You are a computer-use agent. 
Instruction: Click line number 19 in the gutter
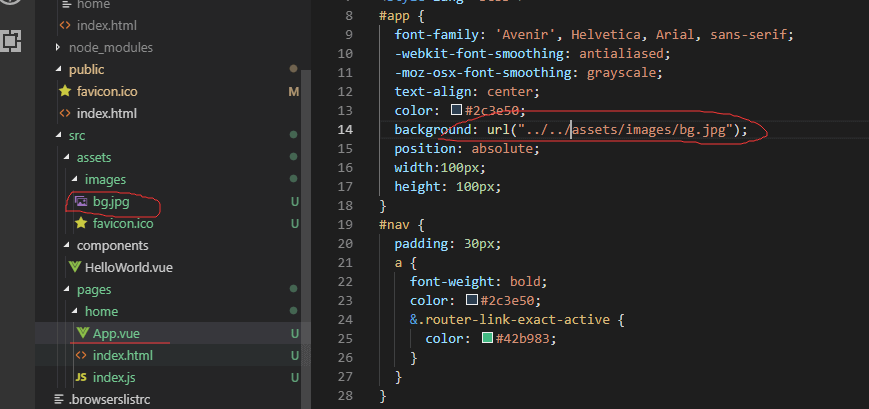click(x=345, y=225)
